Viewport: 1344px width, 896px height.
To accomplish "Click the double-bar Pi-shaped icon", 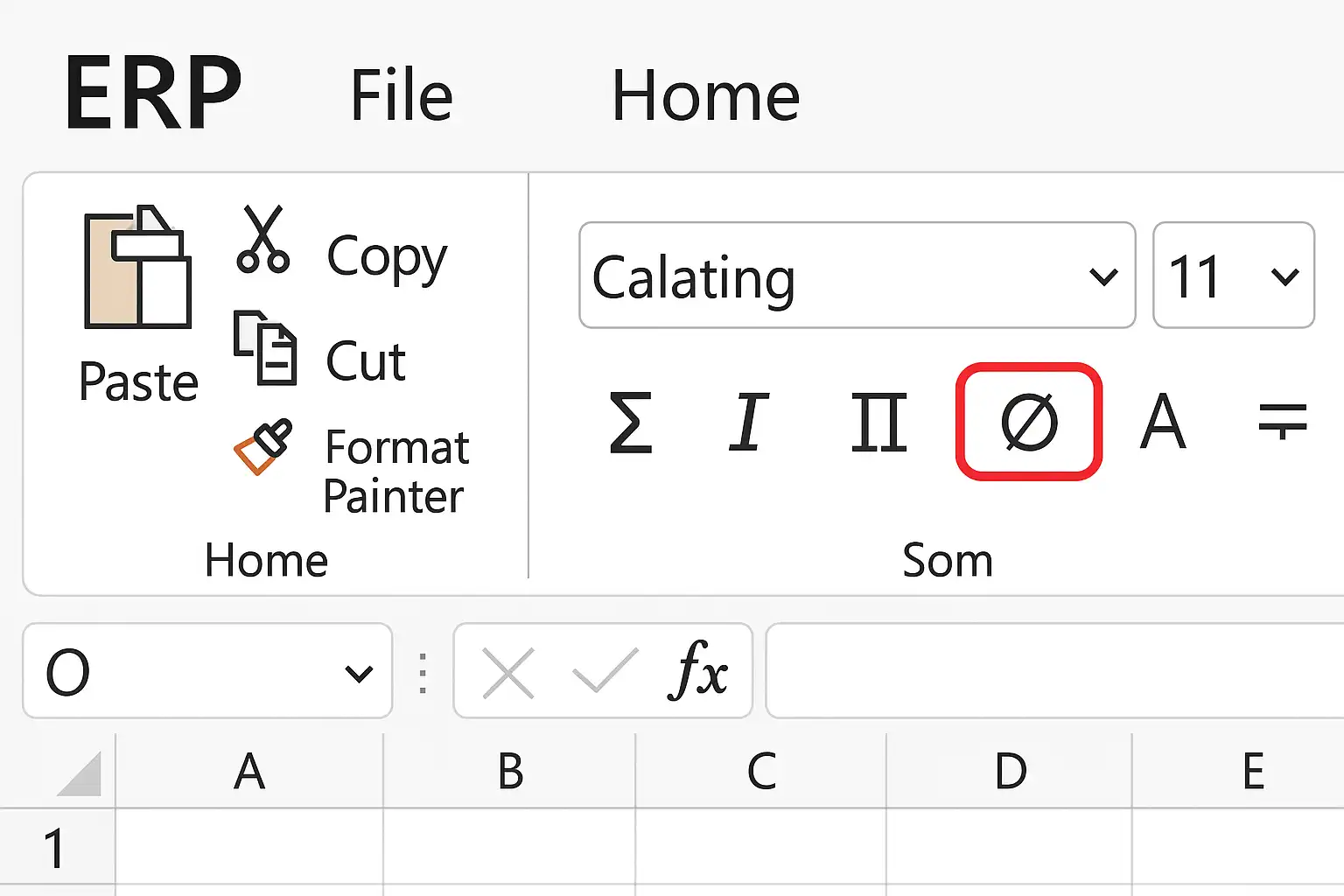I will (x=878, y=423).
